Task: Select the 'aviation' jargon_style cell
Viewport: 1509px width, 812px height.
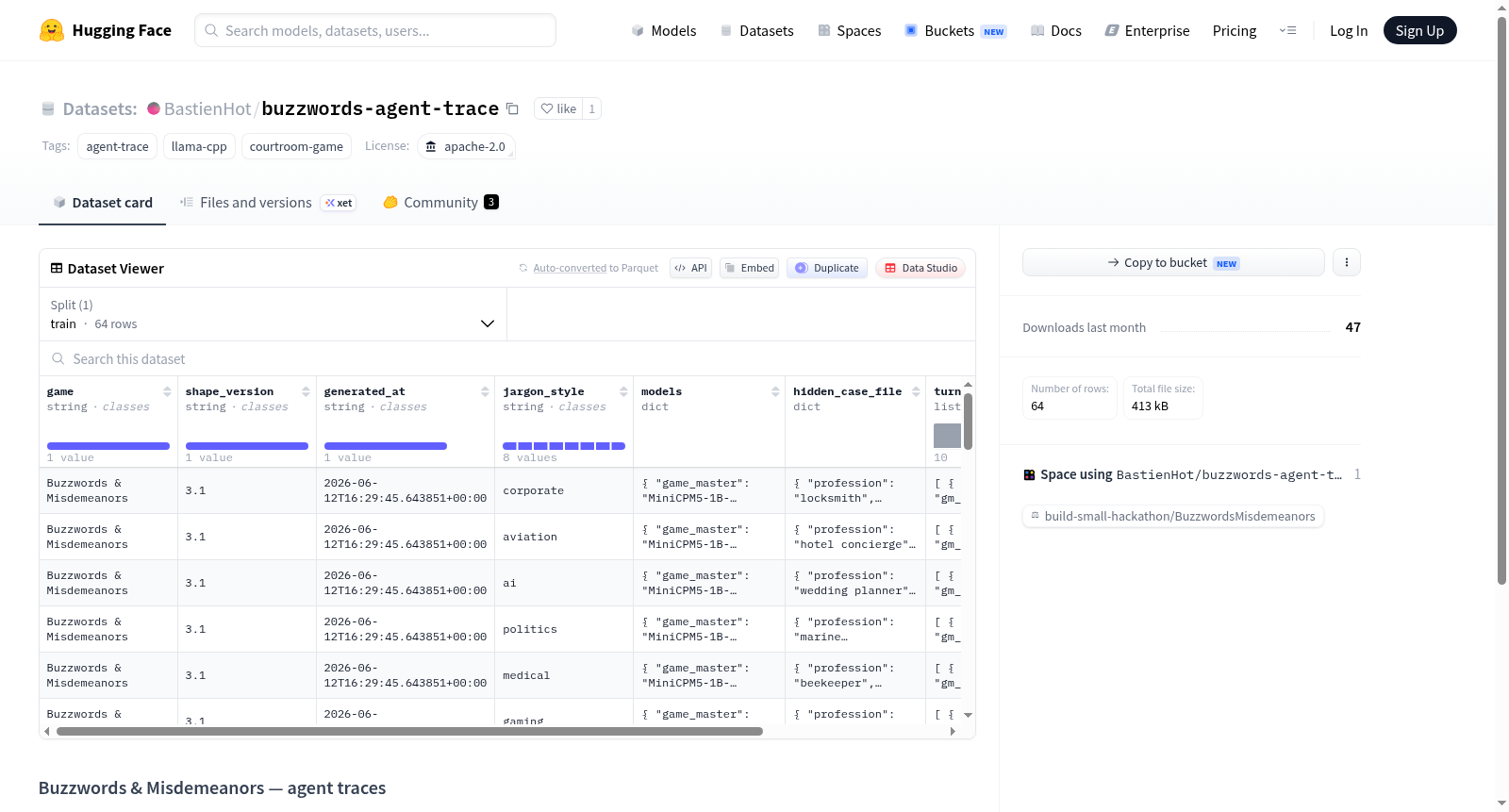Action: [x=563, y=537]
